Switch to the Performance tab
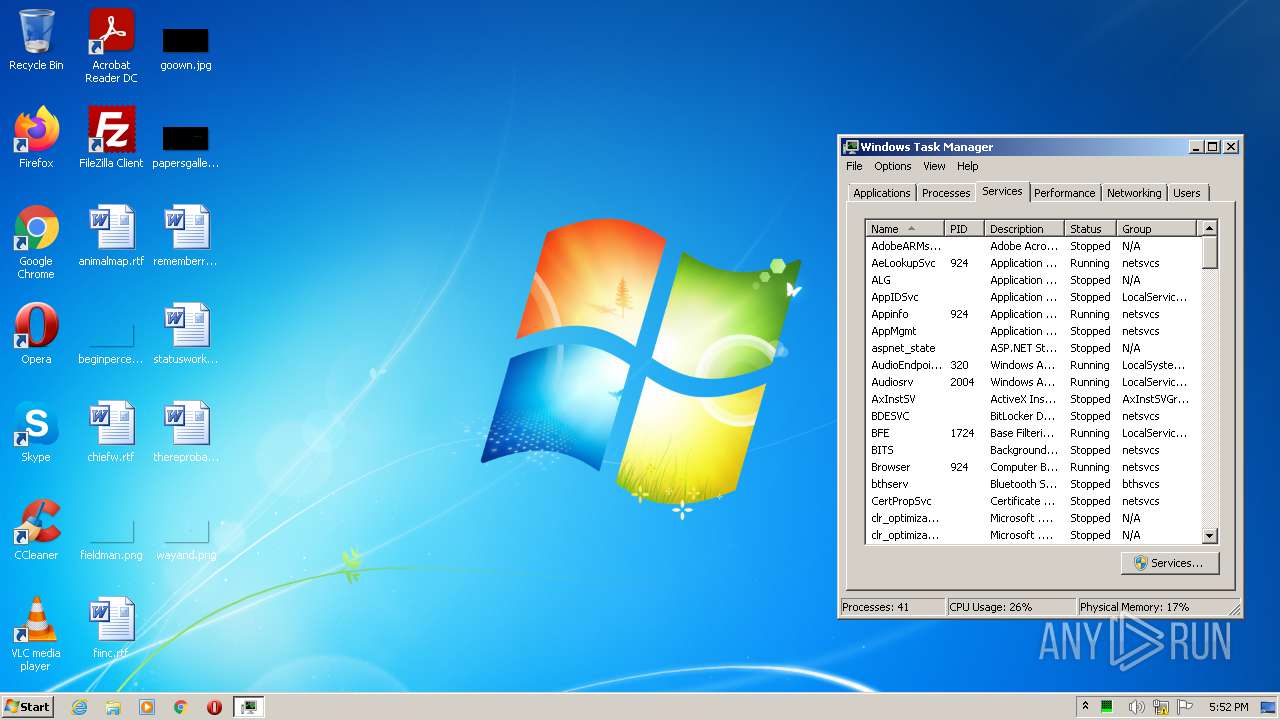The height and width of the screenshot is (720, 1280). tap(1064, 193)
